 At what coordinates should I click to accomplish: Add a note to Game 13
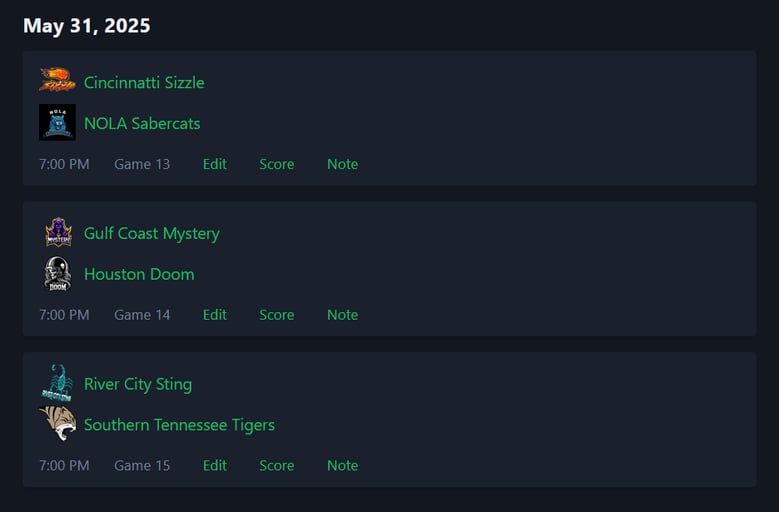342,164
